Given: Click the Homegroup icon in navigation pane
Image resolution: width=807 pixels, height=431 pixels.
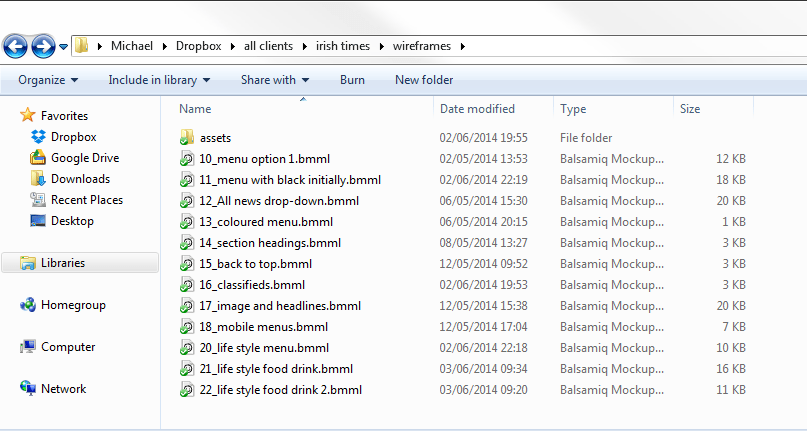Looking at the screenshot, I should tap(27, 305).
